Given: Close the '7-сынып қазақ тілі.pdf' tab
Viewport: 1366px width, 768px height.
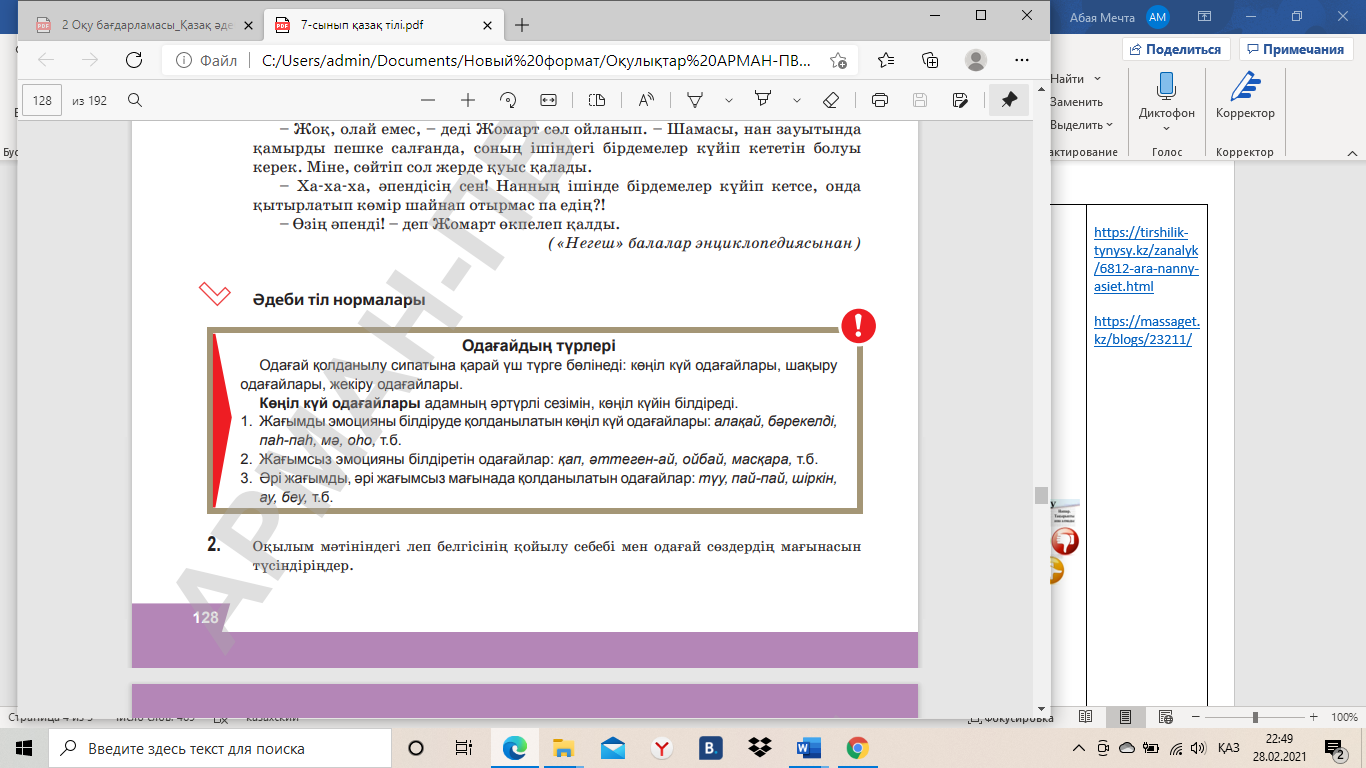Looking at the screenshot, I should point(487,24).
